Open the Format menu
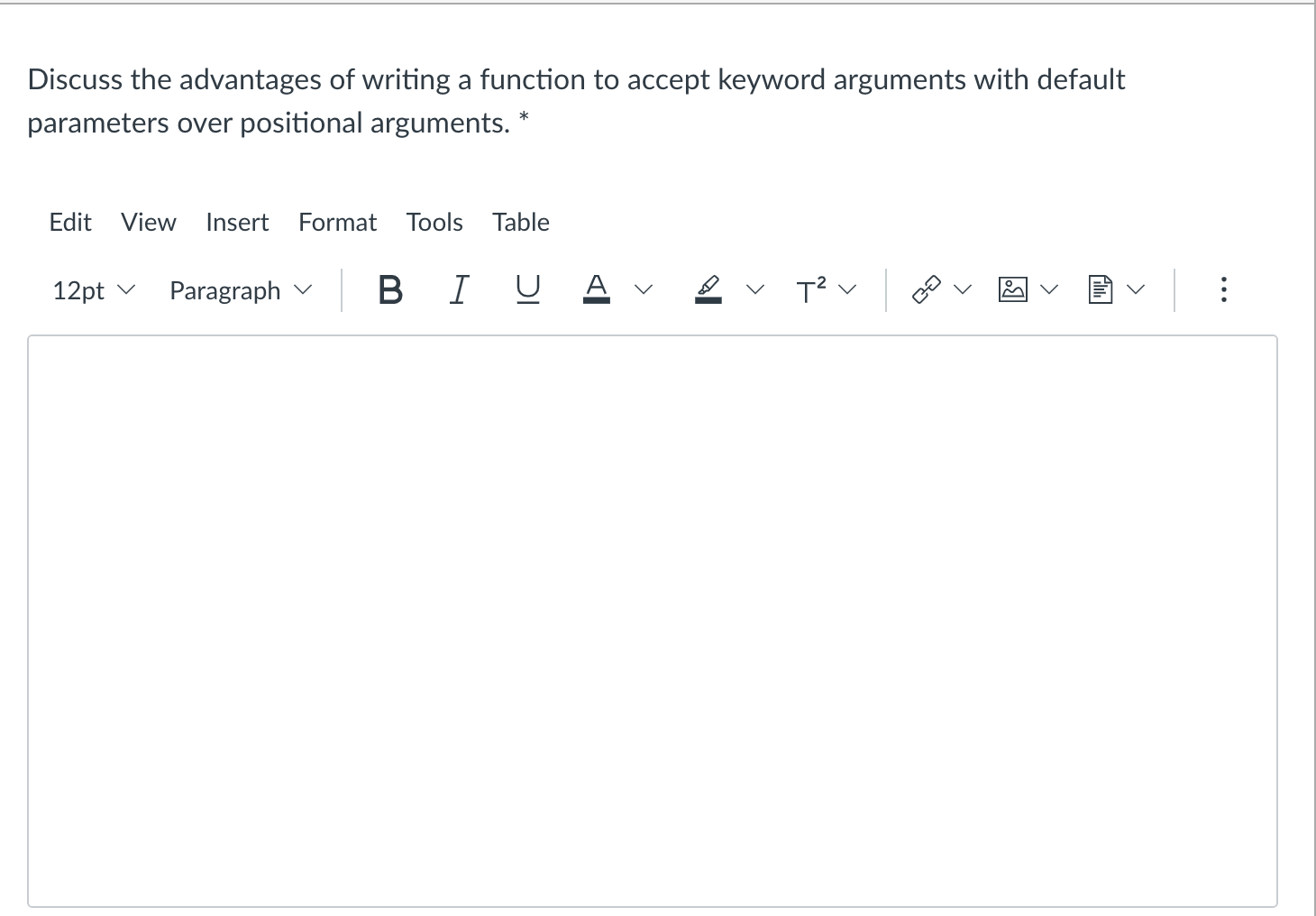1316x916 pixels. [337, 222]
